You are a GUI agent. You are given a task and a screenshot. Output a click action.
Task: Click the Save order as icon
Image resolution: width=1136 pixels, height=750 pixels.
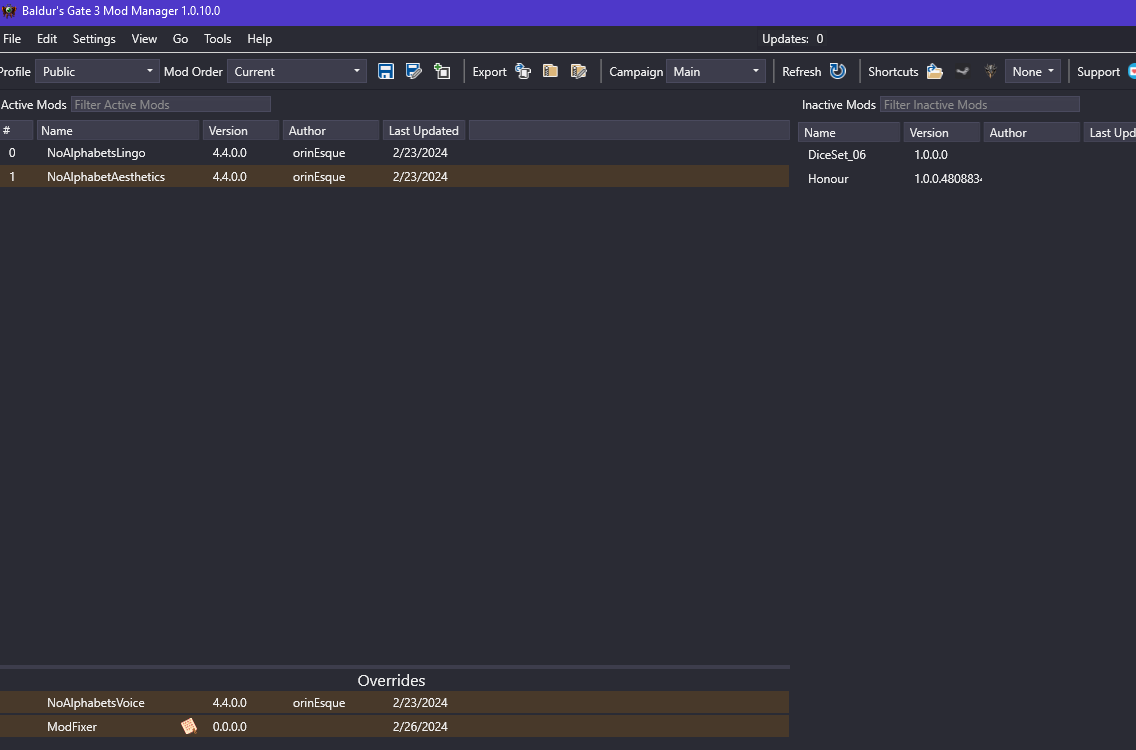pos(414,71)
